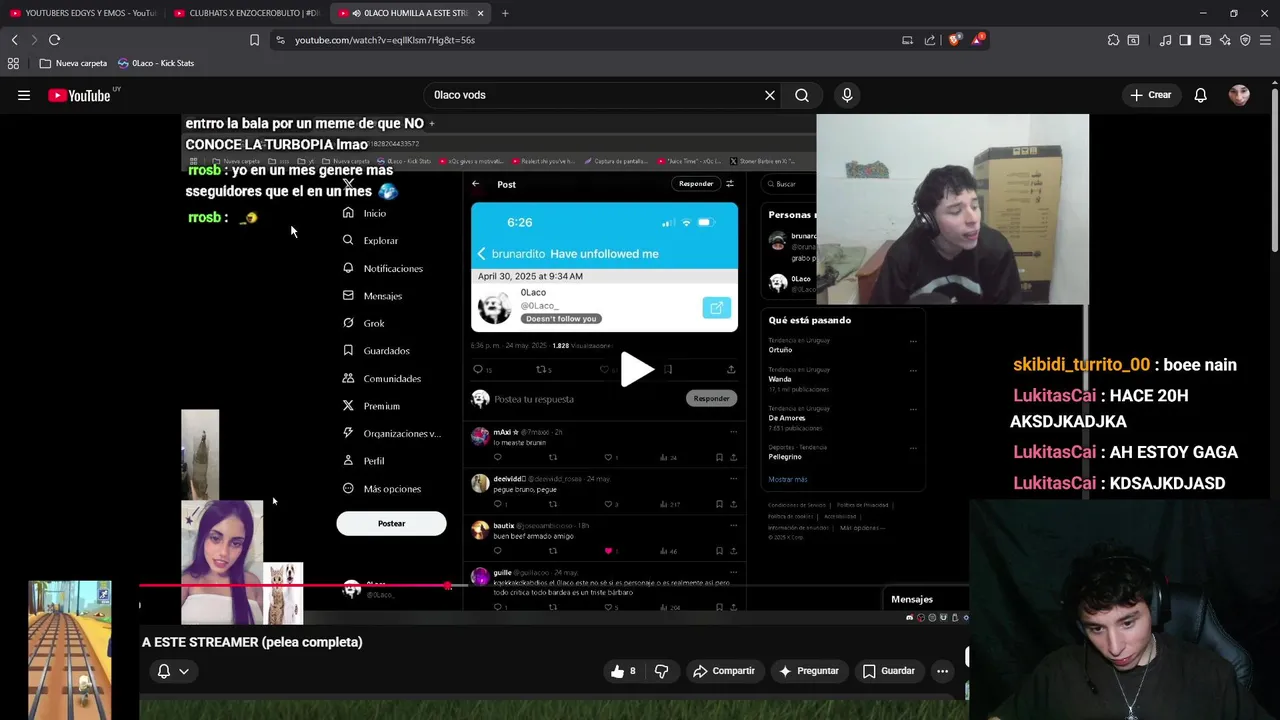Open subscription notification bell dropdown
This screenshot has width=1280, height=720.
click(x=172, y=671)
